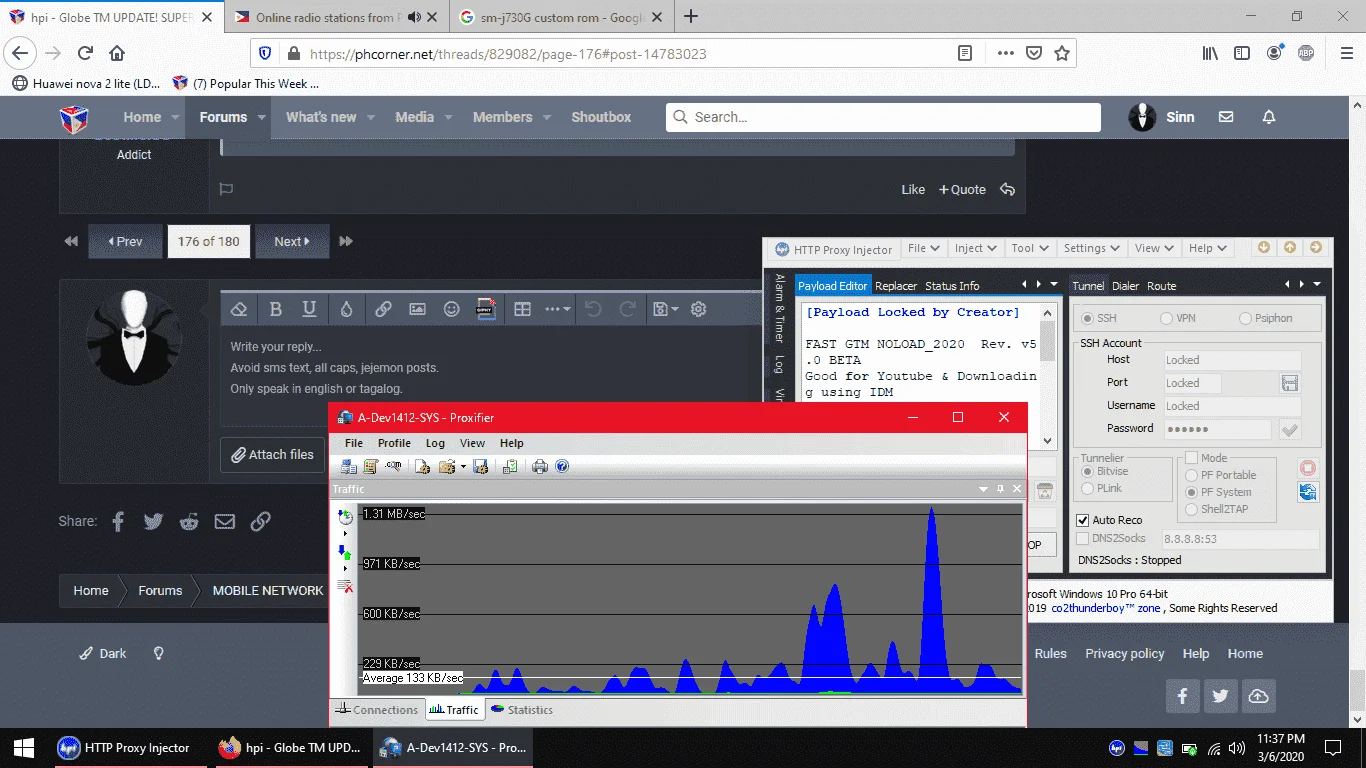Image resolution: width=1366 pixels, height=768 pixels.
Task: Reload the page in Firefox
Action: 85,53
